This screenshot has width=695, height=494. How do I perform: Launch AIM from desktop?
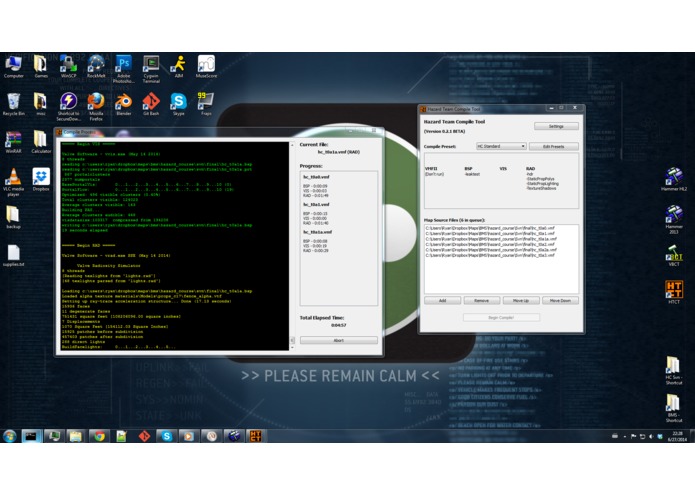pyautogui.click(x=179, y=67)
